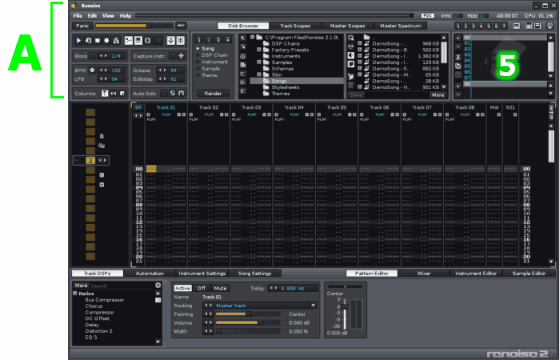
Task: Select the Instrument radio option
Action: [212, 62]
